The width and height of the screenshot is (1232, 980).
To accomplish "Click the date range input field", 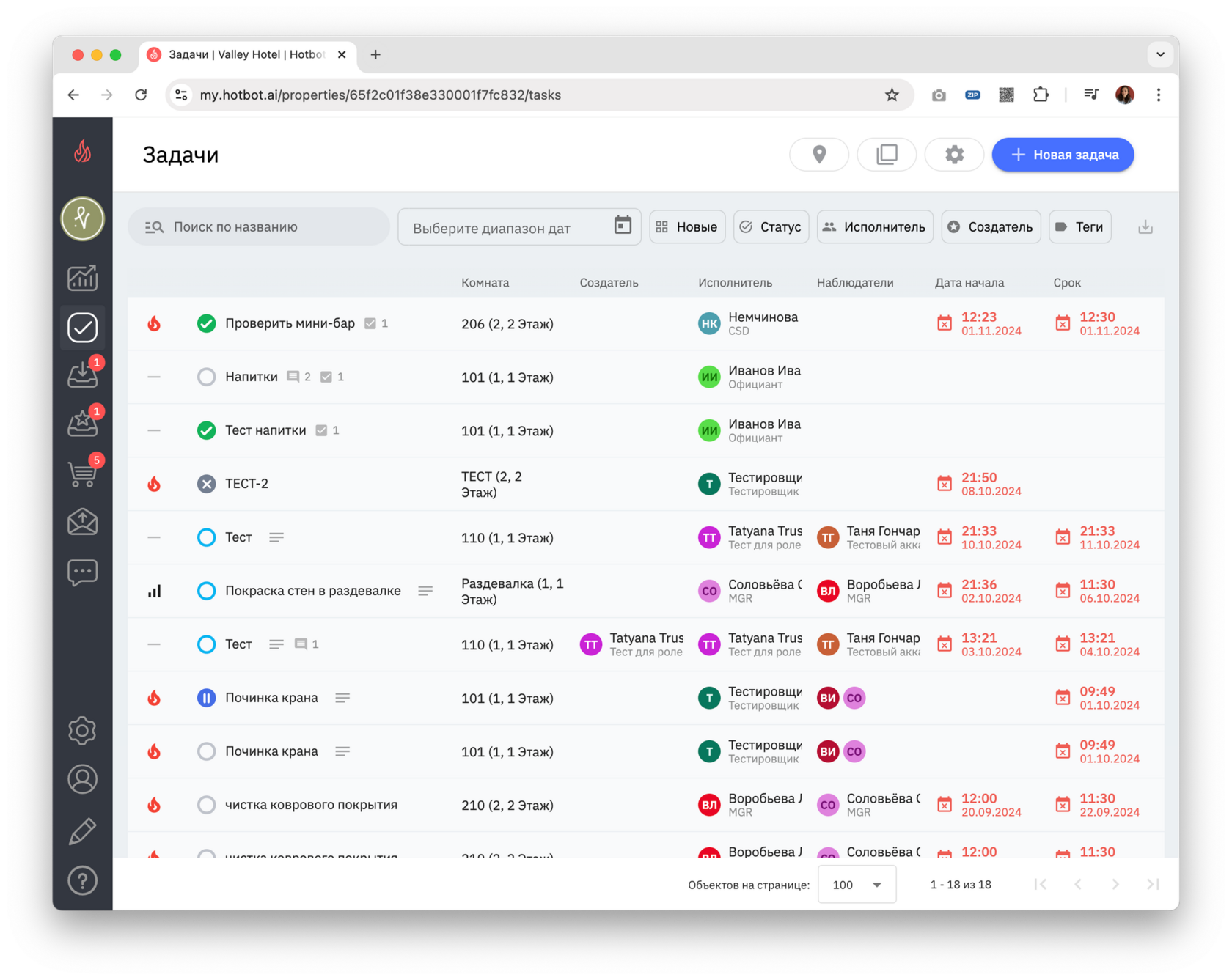I will (519, 227).
